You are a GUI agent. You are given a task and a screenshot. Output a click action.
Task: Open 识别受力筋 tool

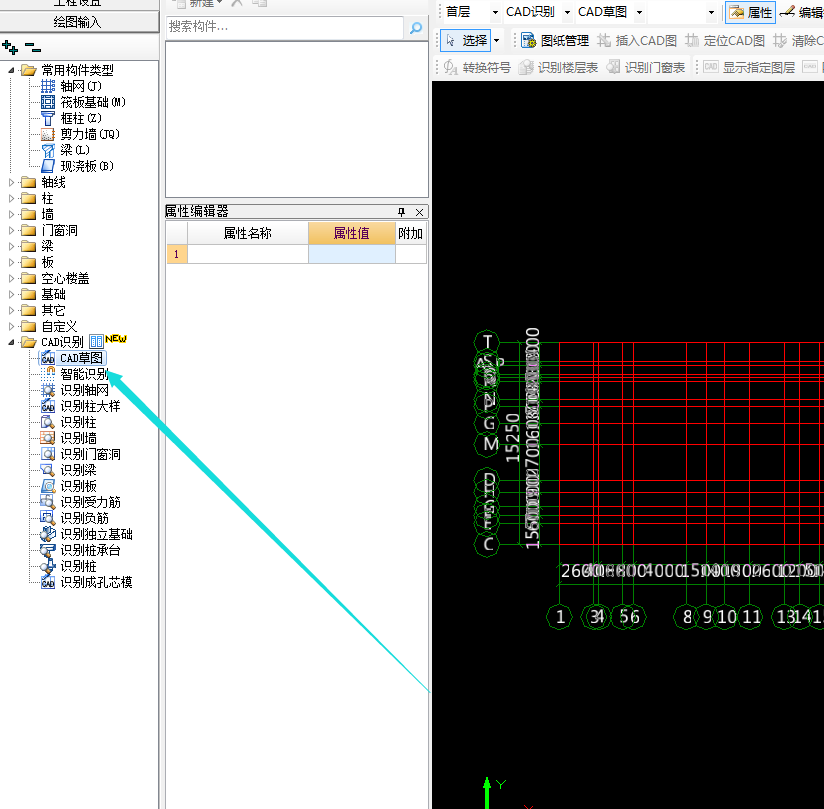[81, 502]
